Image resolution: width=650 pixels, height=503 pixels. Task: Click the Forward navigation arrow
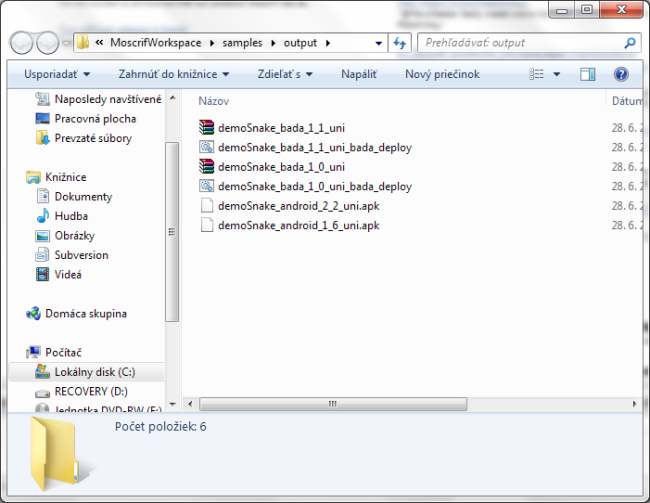click(48, 43)
